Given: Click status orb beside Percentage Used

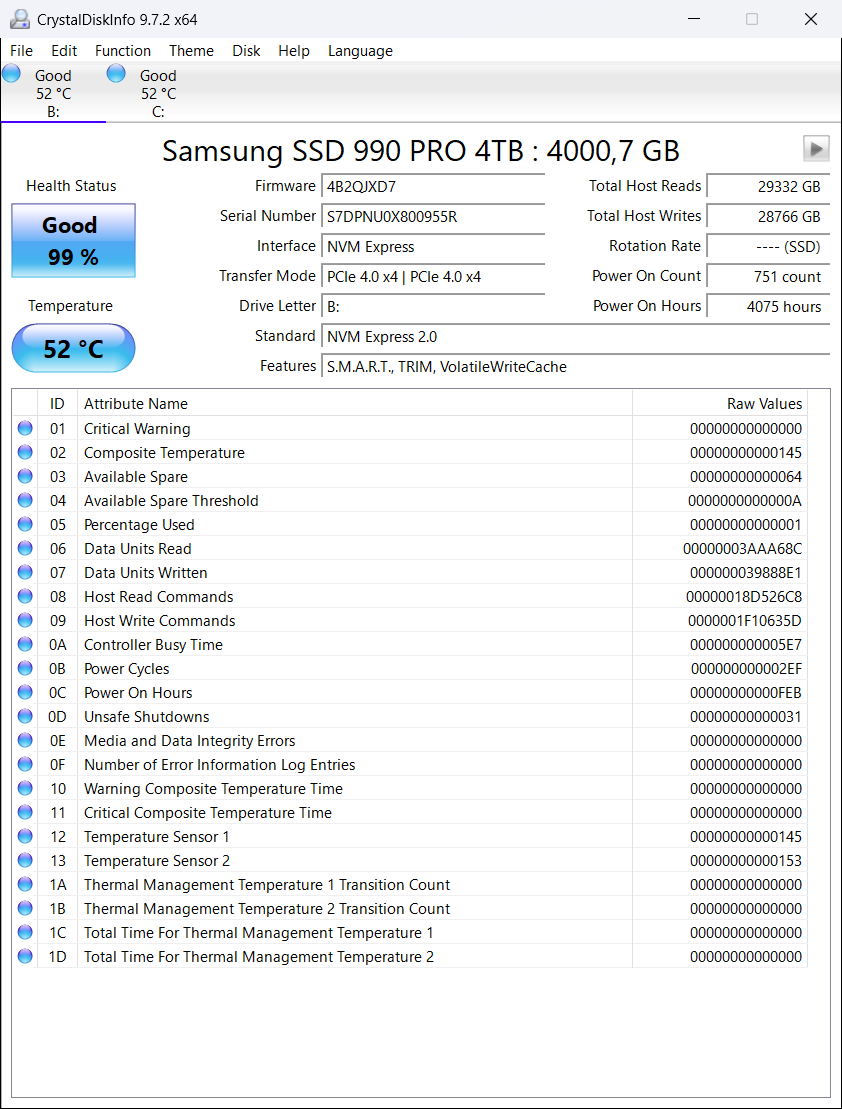Looking at the screenshot, I should point(25,525).
